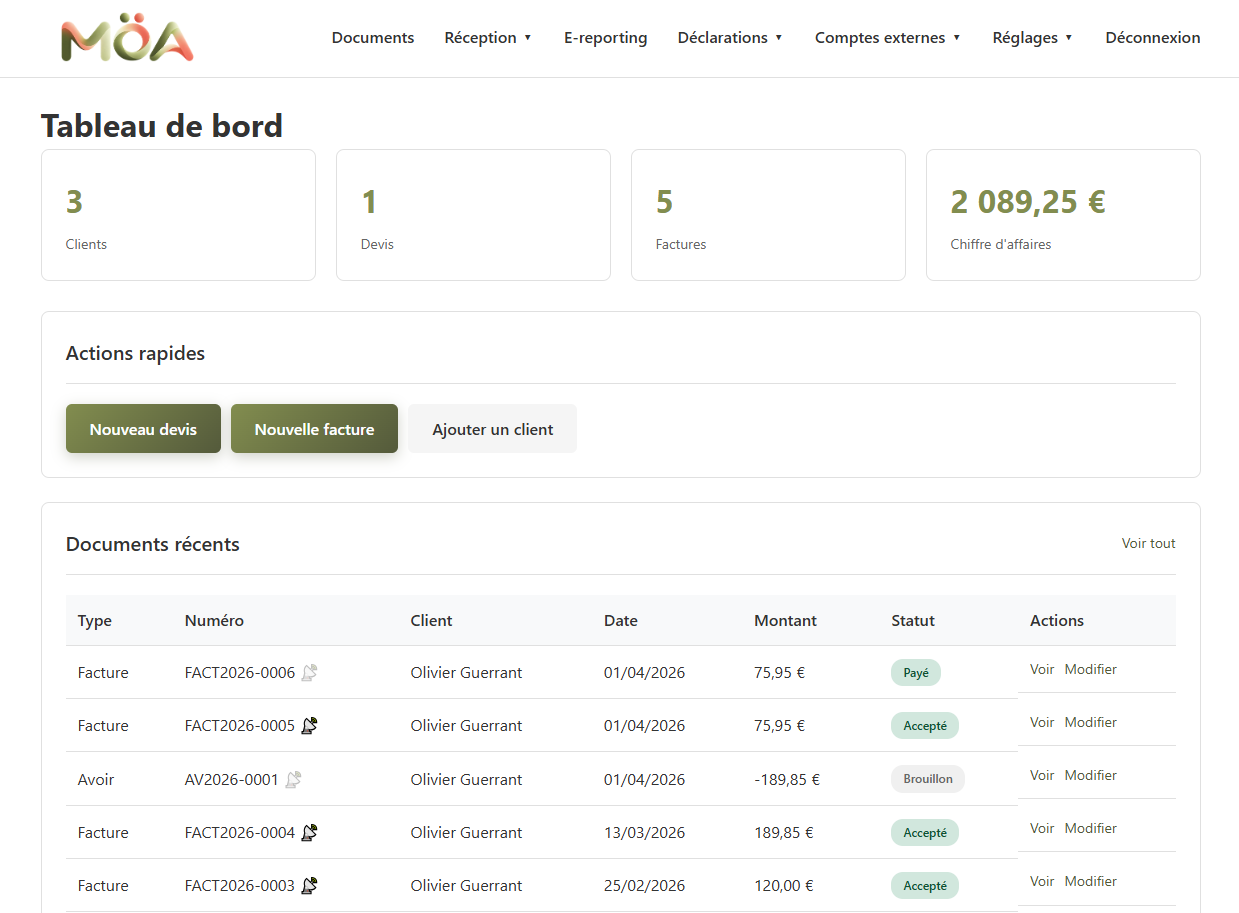The image size is (1239, 913).
Task: Click the Payé status badge
Action: point(916,673)
